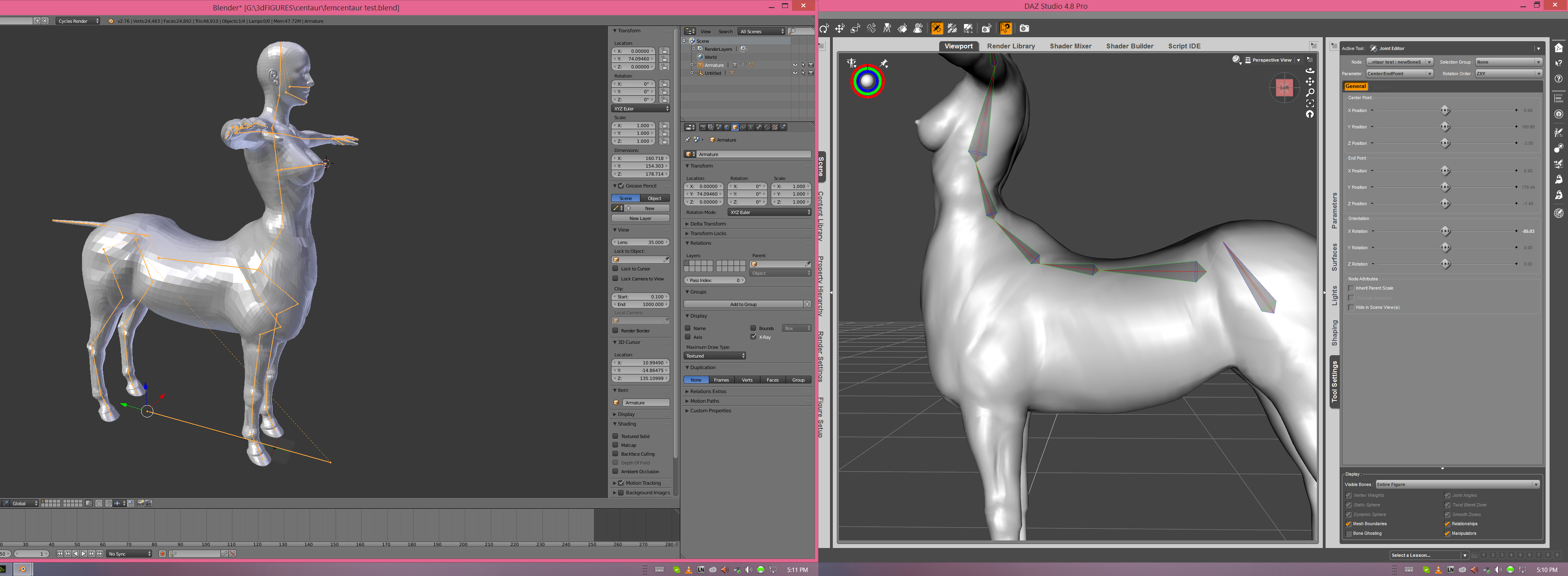Select the Rotate tool in DAZ toolbar
Viewport: 1568px width, 576px height.
click(x=824, y=29)
